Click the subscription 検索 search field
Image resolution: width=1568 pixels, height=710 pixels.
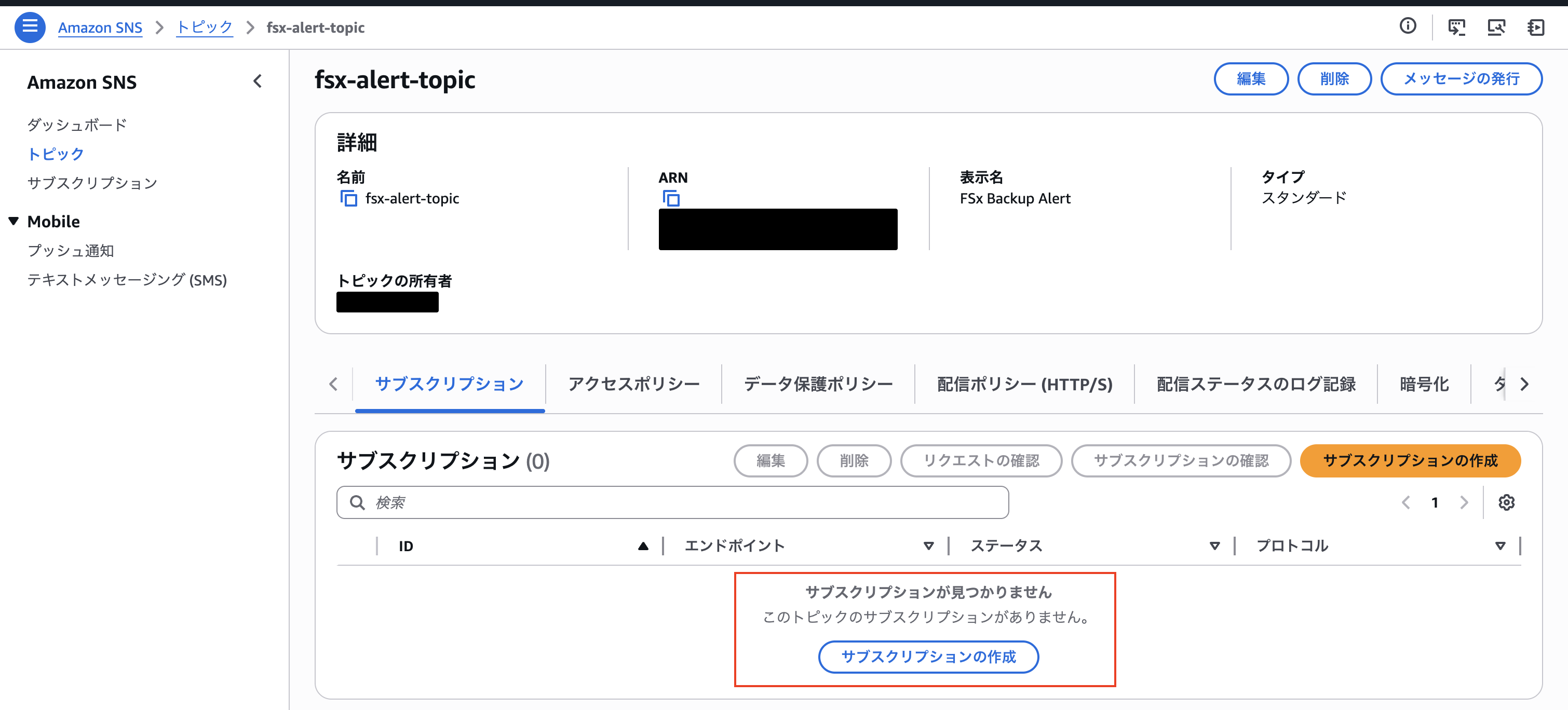click(672, 502)
